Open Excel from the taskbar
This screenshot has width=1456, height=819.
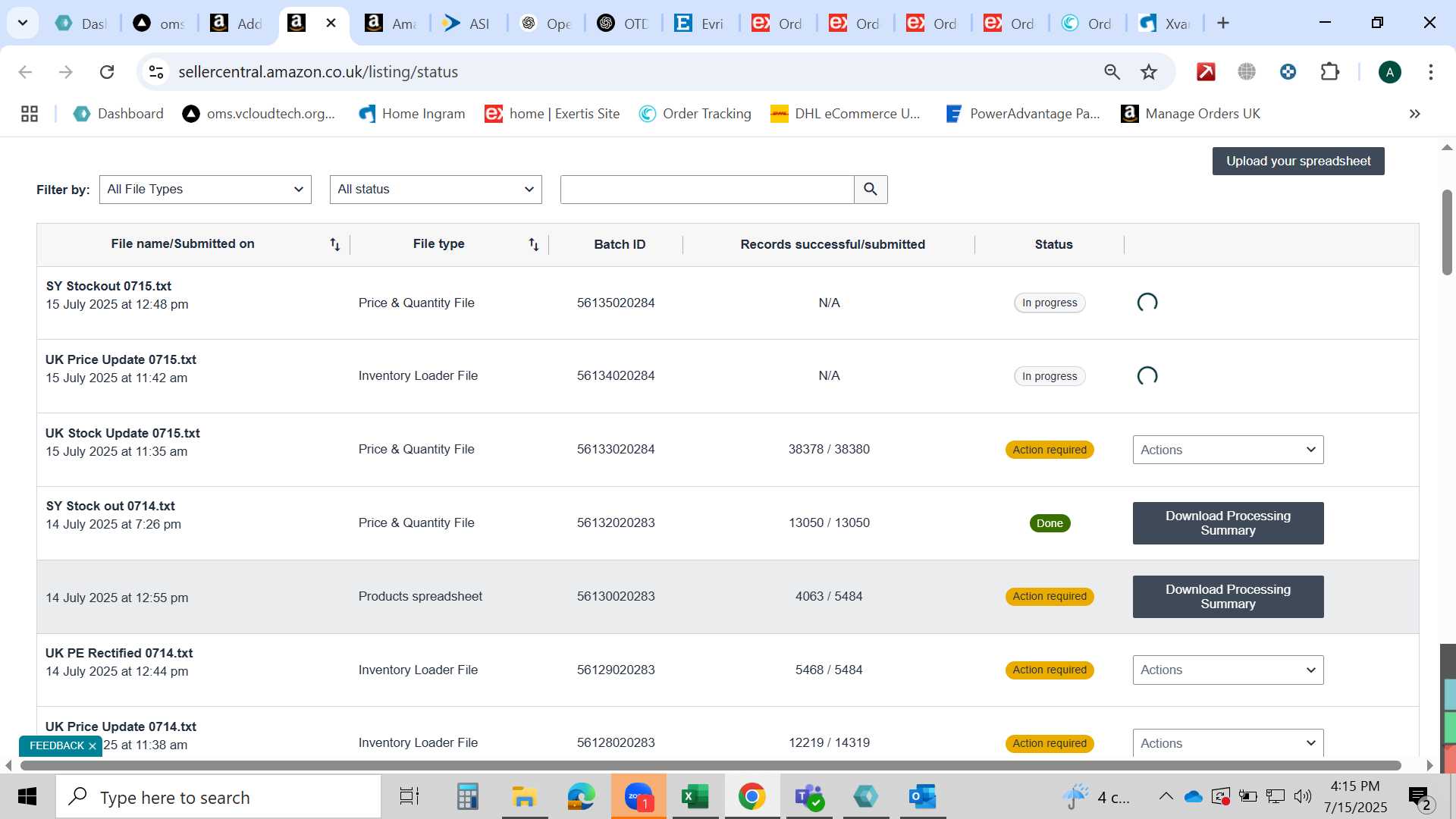695,797
